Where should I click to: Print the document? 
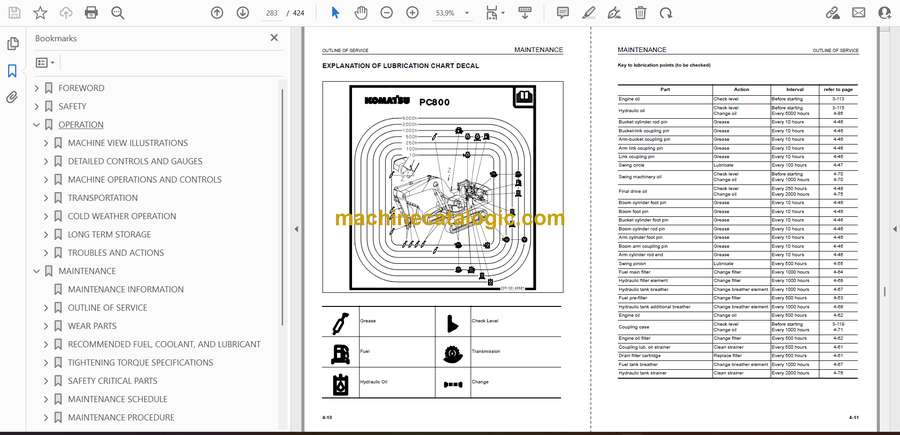pyautogui.click(x=91, y=13)
